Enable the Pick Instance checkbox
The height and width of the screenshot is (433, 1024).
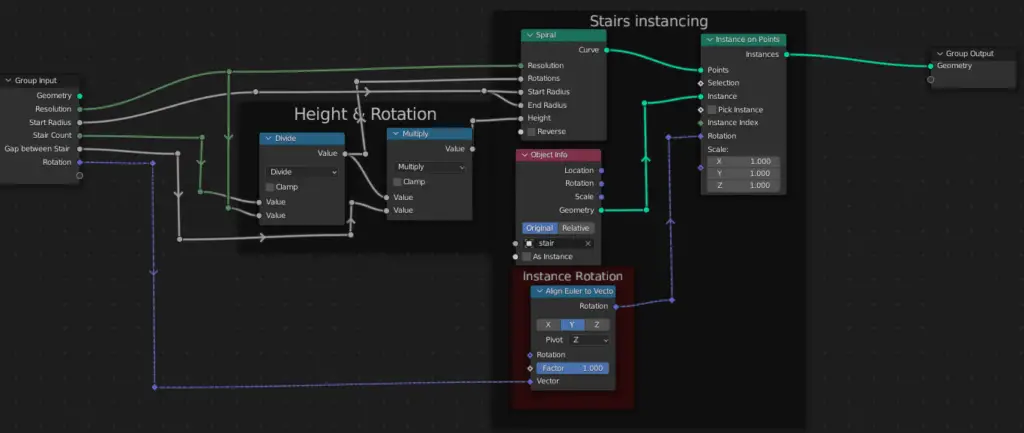tap(712, 110)
